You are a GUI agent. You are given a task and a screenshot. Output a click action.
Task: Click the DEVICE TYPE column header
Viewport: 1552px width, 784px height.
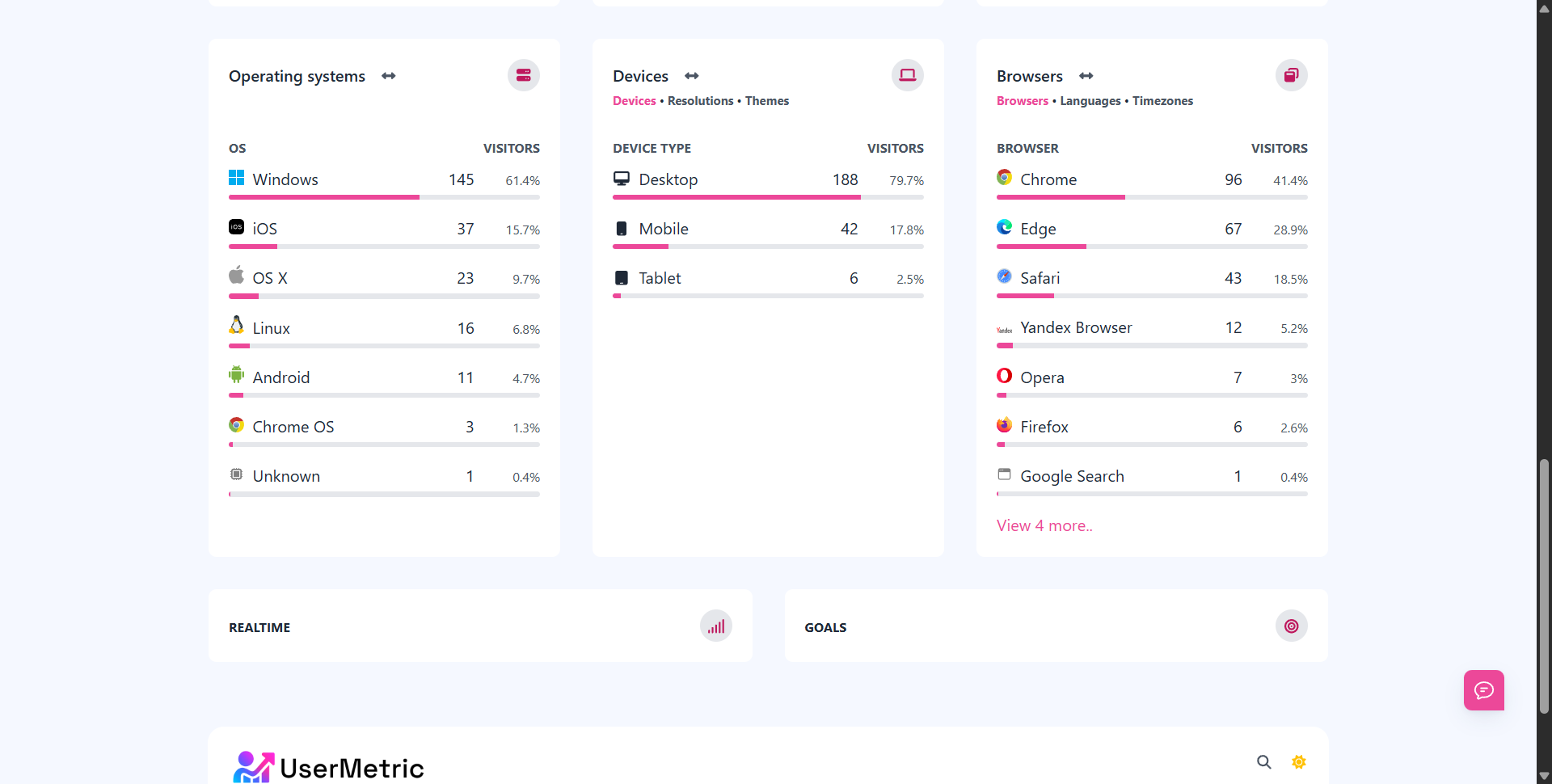point(652,149)
